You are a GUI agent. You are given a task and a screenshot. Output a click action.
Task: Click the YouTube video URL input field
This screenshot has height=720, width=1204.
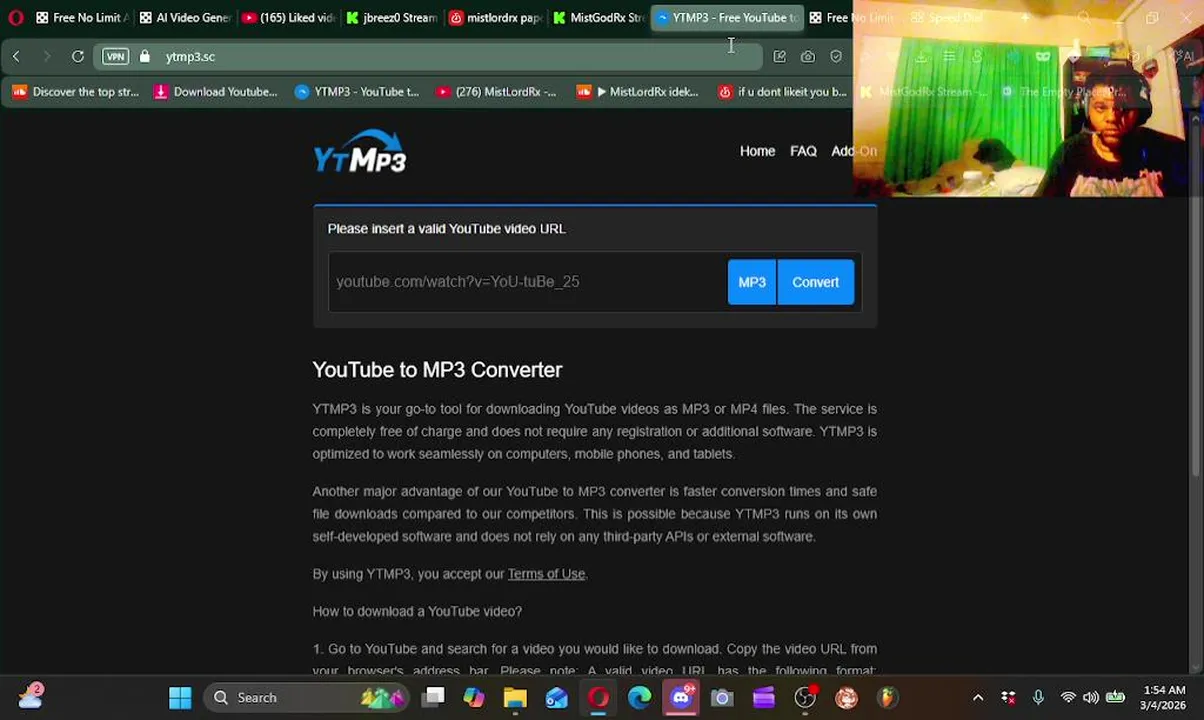[527, 282]
